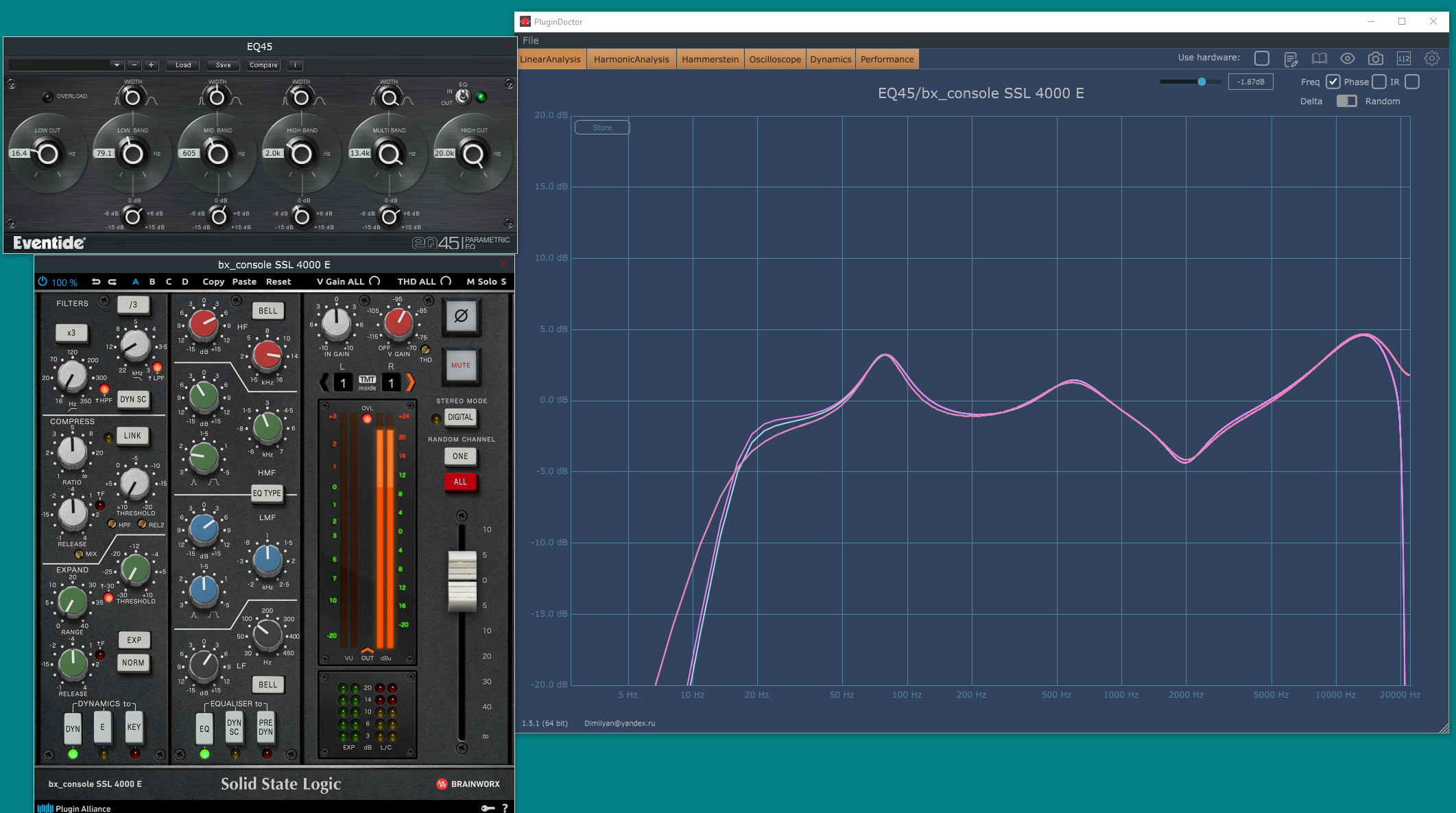Click Reset in bx_console toolbar

[278, 282]
